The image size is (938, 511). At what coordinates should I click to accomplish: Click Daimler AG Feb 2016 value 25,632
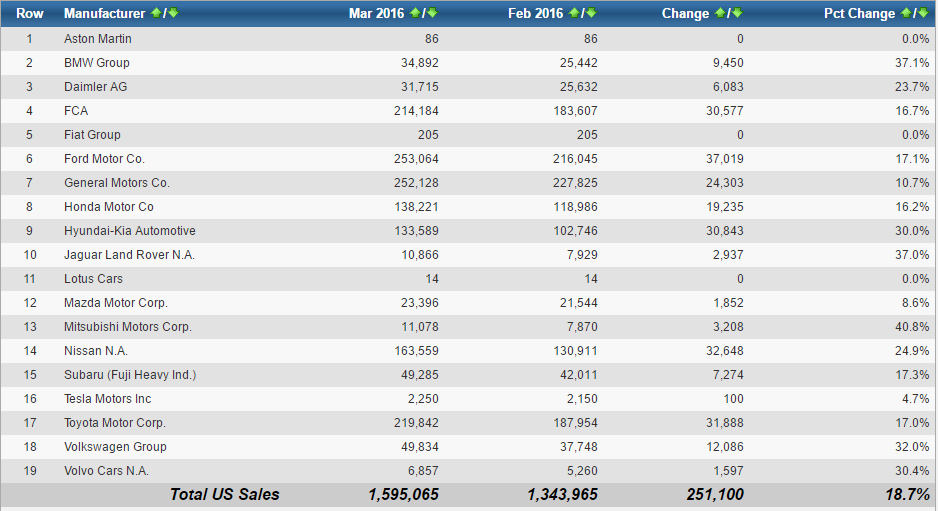click(579, 87)
